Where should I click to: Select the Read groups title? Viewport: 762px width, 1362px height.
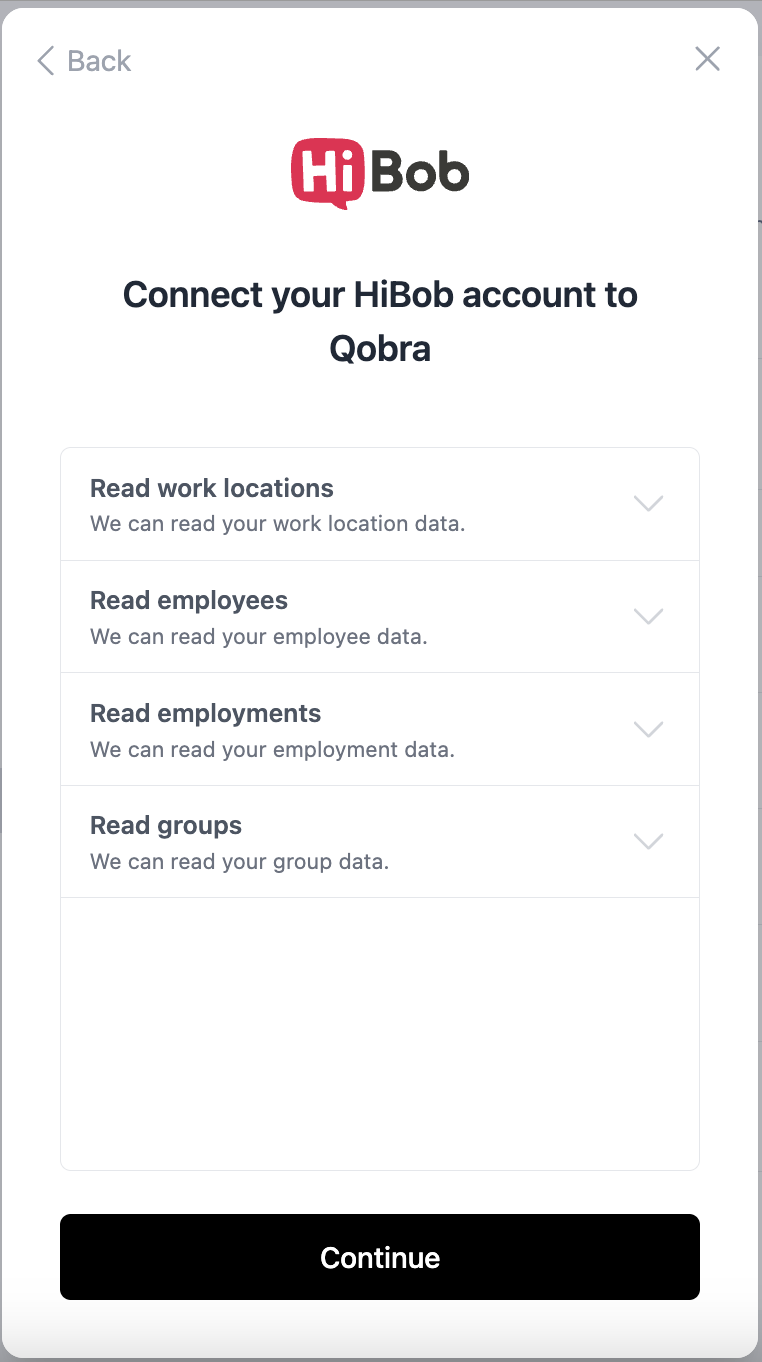166,825
